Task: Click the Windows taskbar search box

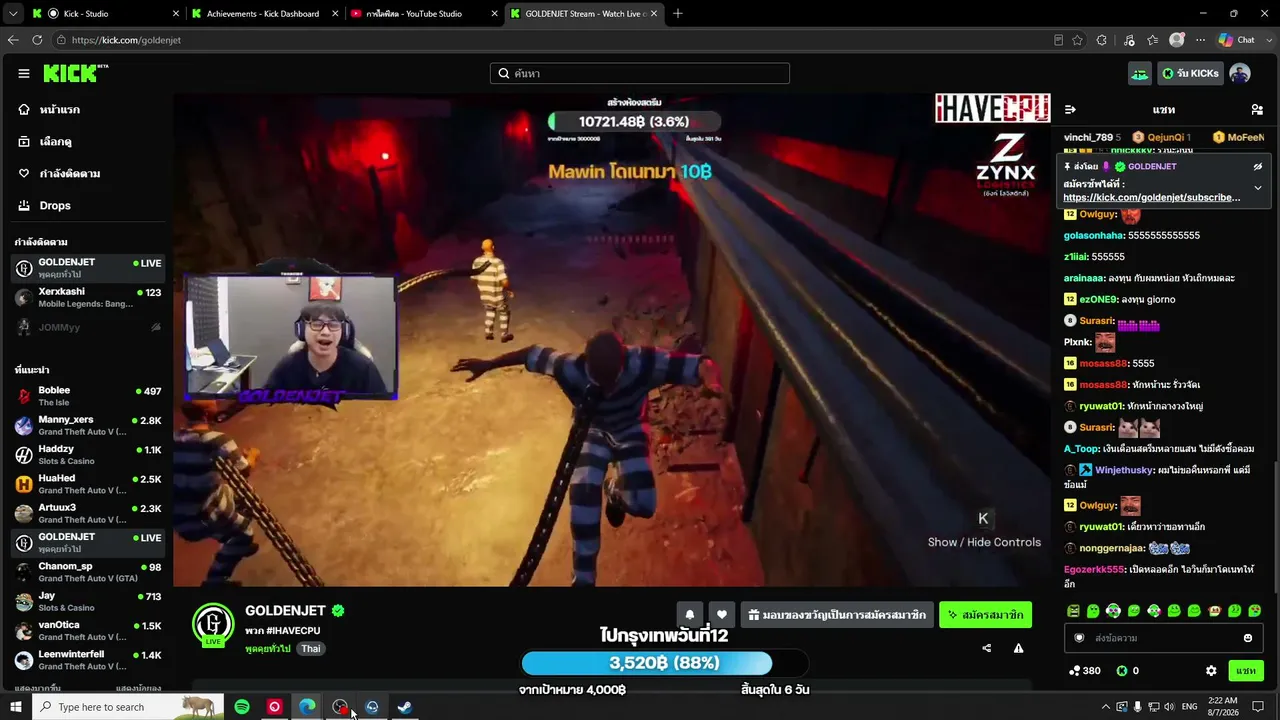Action: coord(128,707)
